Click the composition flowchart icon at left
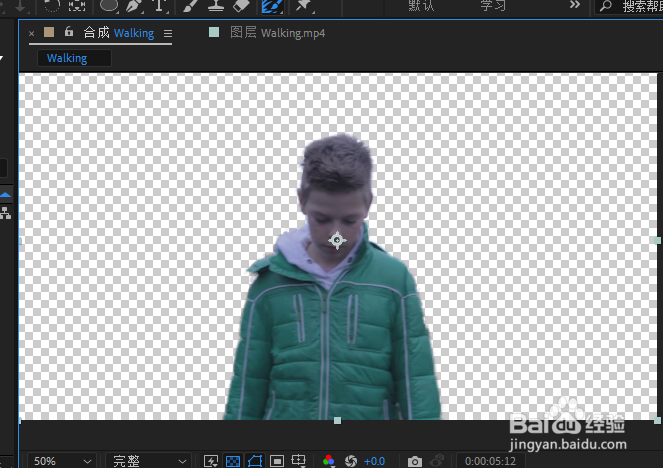The image size is (663, 468). 5,213
